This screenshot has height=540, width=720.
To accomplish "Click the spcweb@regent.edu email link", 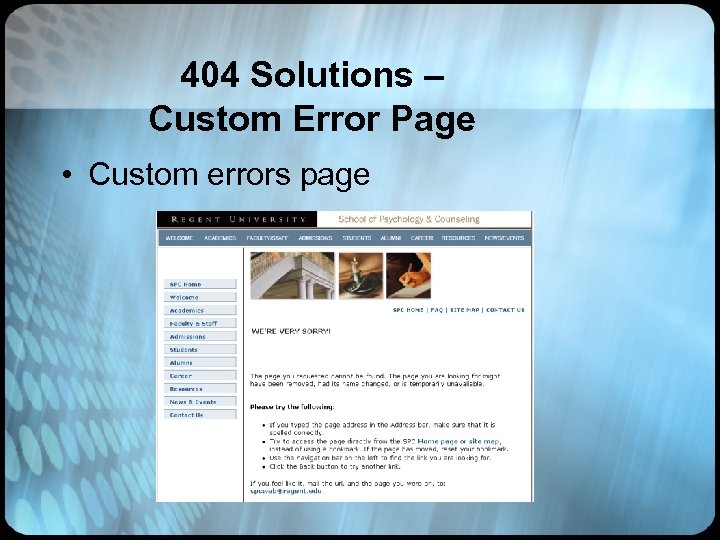I will [286, 491].
